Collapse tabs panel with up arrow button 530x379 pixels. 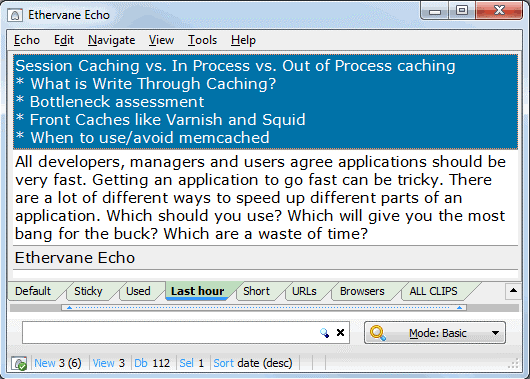click(513, 291)
